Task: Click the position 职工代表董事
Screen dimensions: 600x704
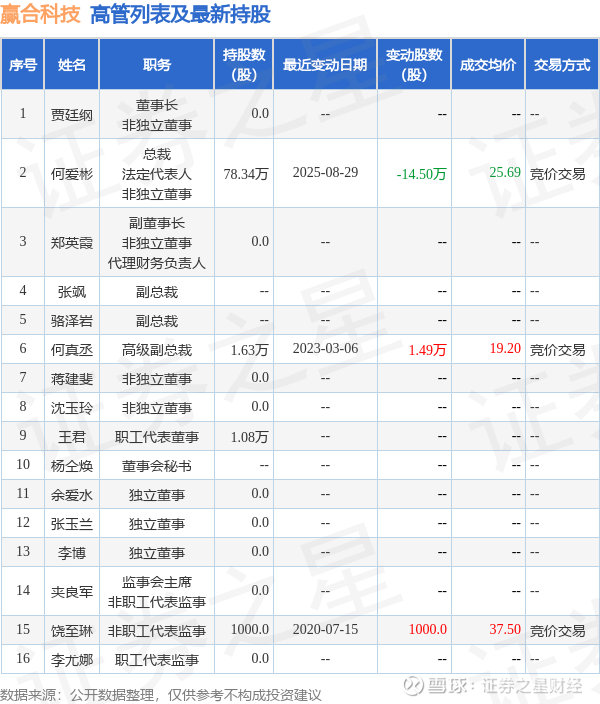Action: point(156,437)
